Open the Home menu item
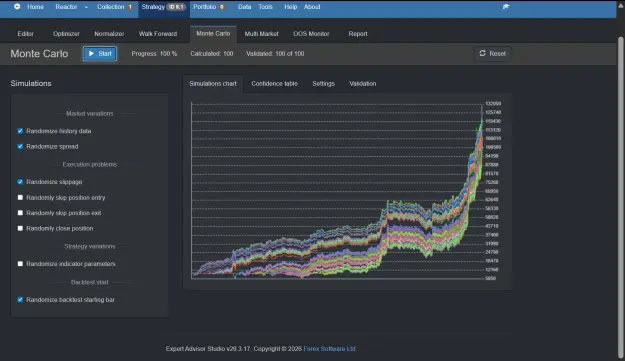Image resolution: width=625 pixels, height=361 pixels. tap(35, 7)
